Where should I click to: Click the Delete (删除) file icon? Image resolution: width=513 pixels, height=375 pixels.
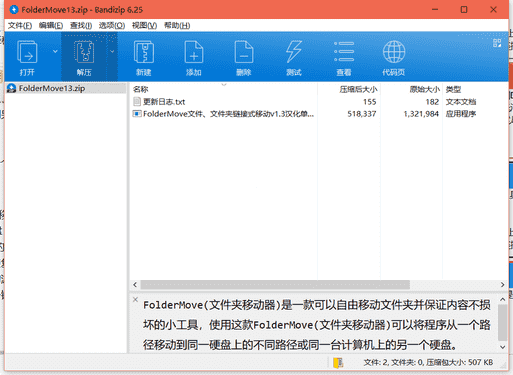244,52
